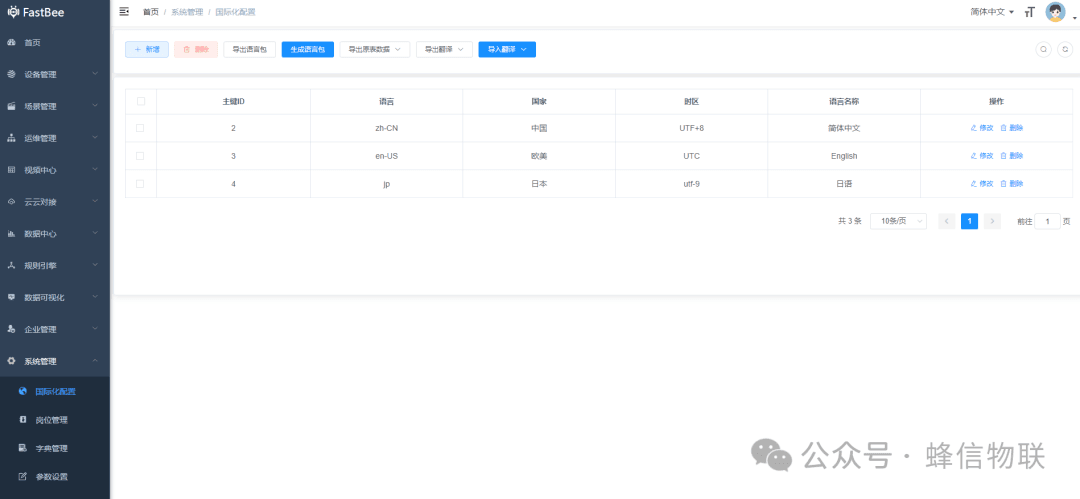Click the 新增 button
Screen dimensions: 1080x499
(x=147, y=50)
